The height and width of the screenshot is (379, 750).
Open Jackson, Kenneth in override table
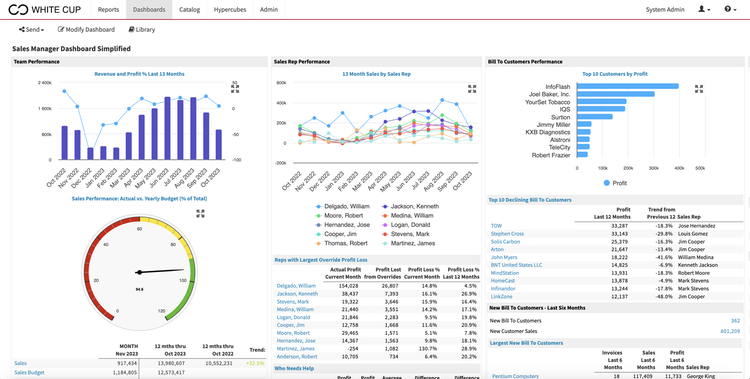point(297,294)
